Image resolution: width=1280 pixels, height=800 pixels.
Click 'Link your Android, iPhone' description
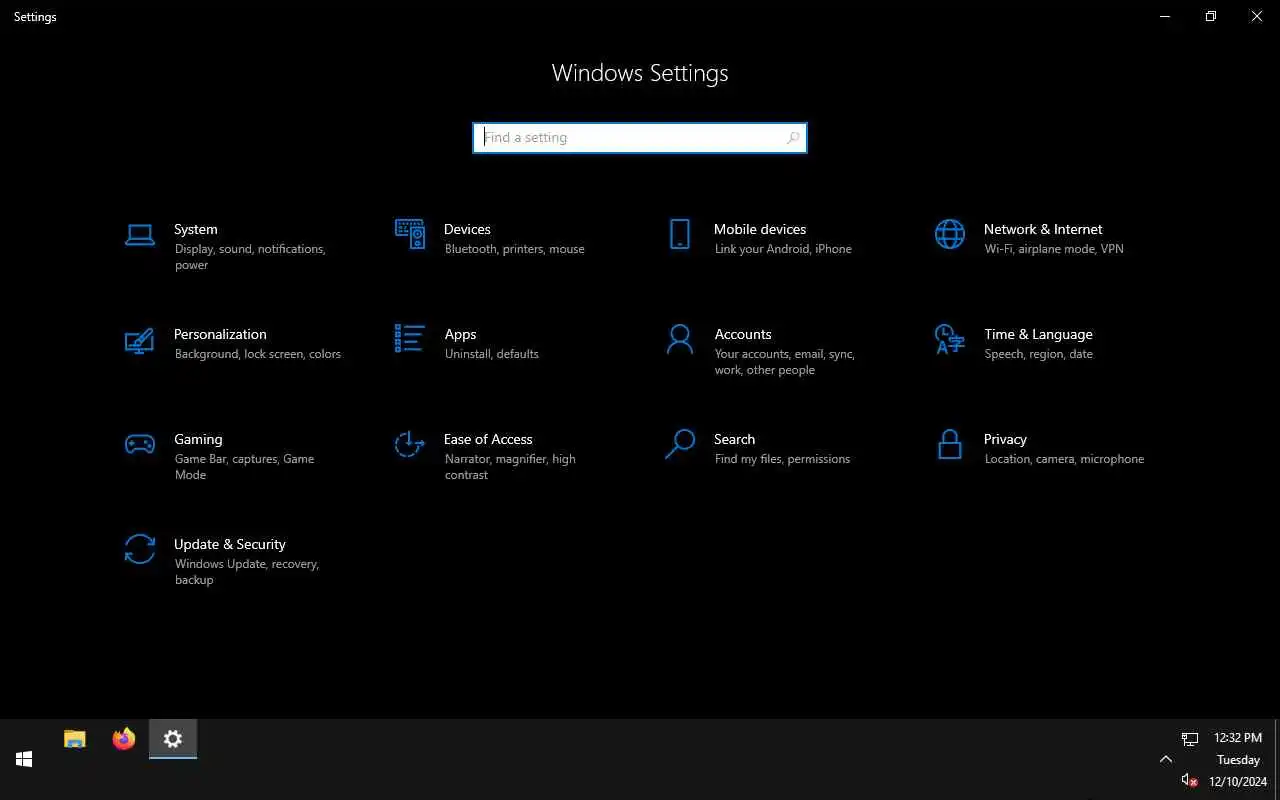pyautogui.click(x=783, y=249)
